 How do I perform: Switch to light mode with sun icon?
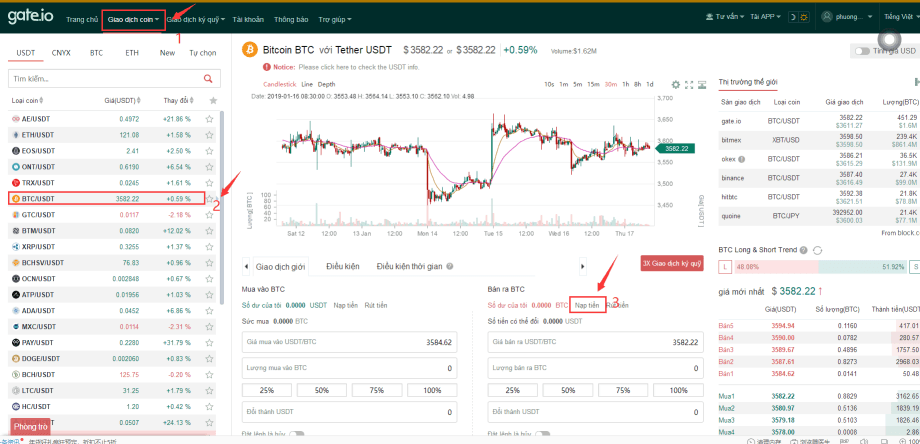pos(804,18)
